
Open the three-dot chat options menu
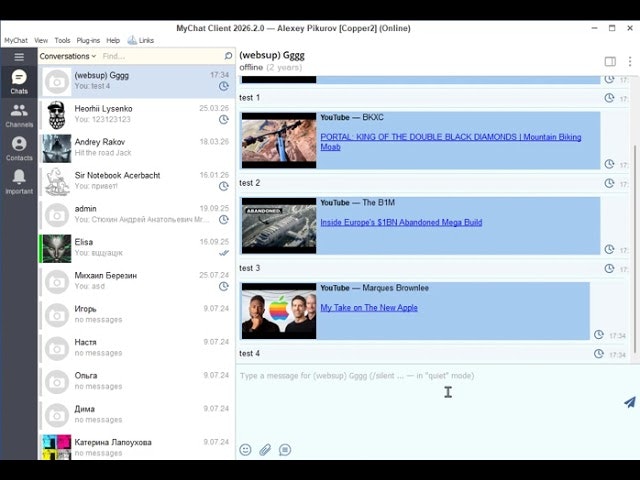click(630, 61)
